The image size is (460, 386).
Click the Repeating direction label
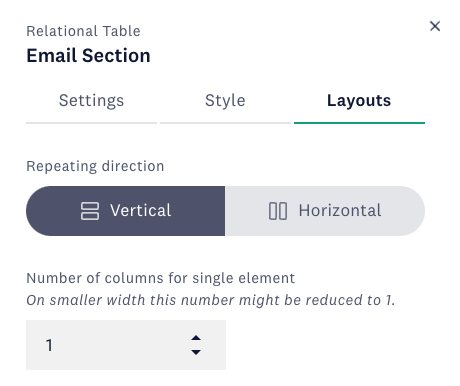95,166
